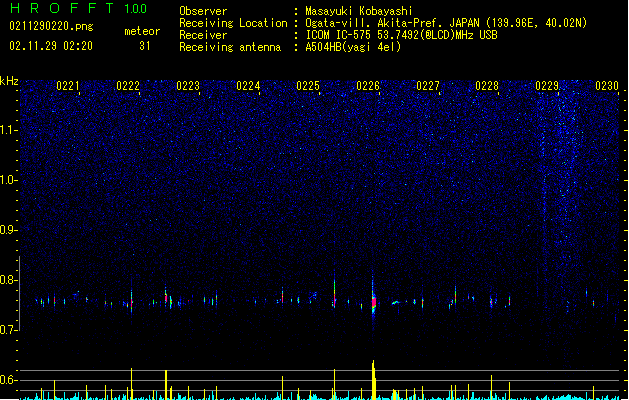
Task: Click the 0224 time marker
Action: (x=248, y=86)
